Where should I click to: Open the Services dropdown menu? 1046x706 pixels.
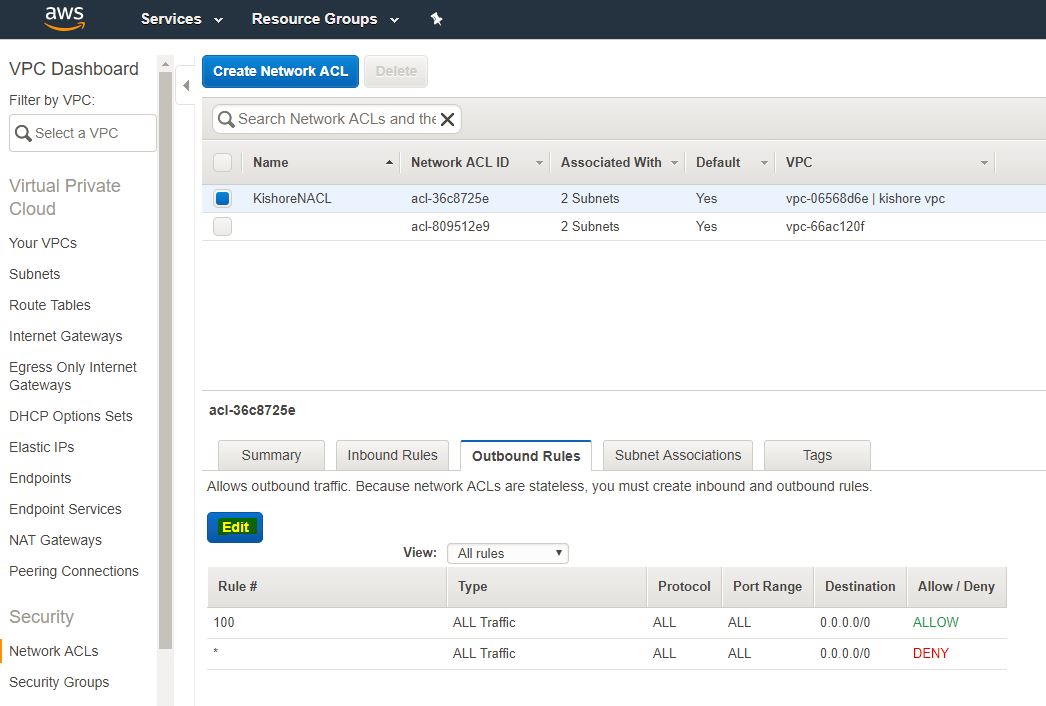[x=181, y=19]
